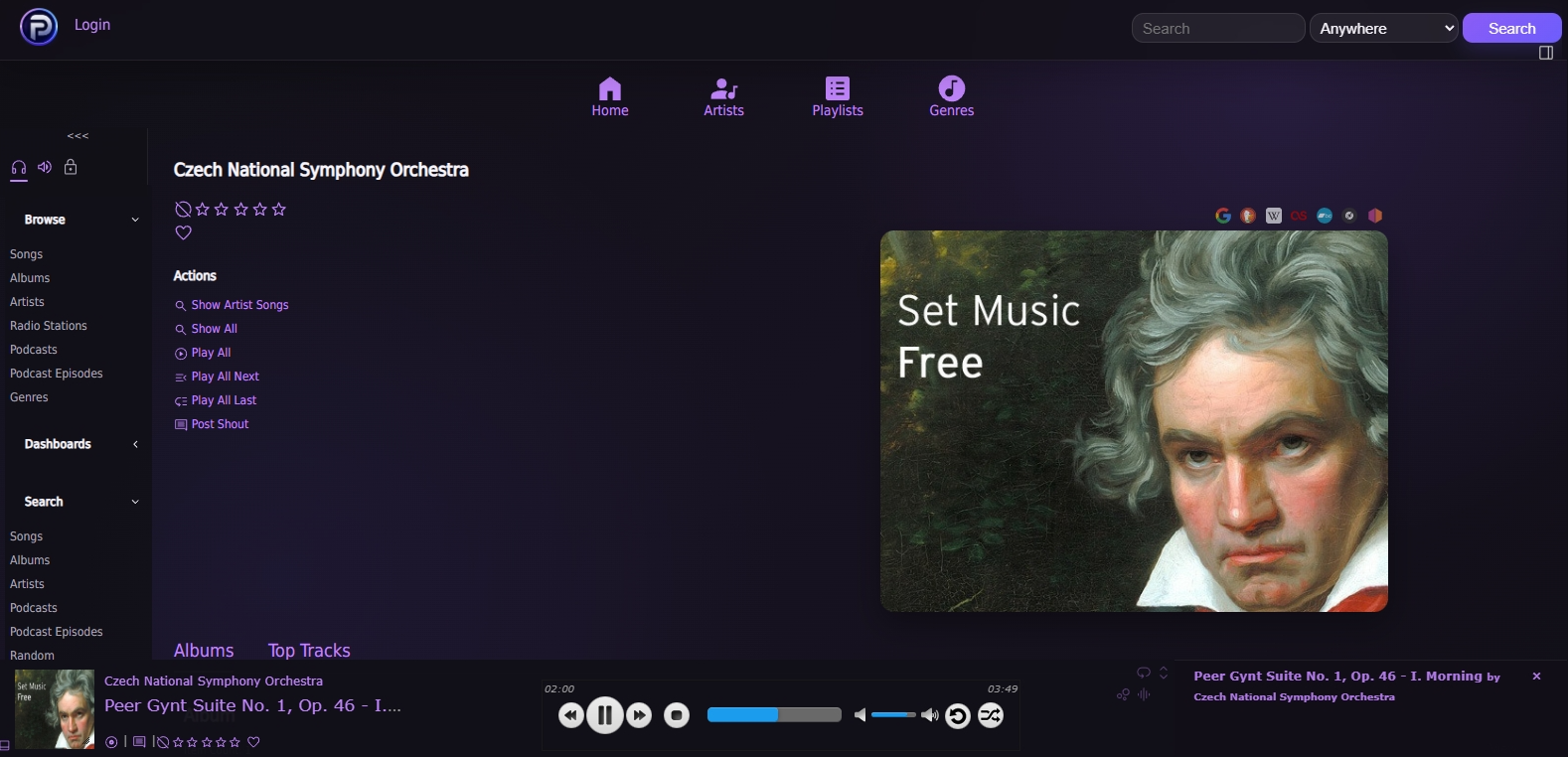Screen dimensions: 1568x757
Task: Click Post Shout action
Action: click(x=212, y=424)
